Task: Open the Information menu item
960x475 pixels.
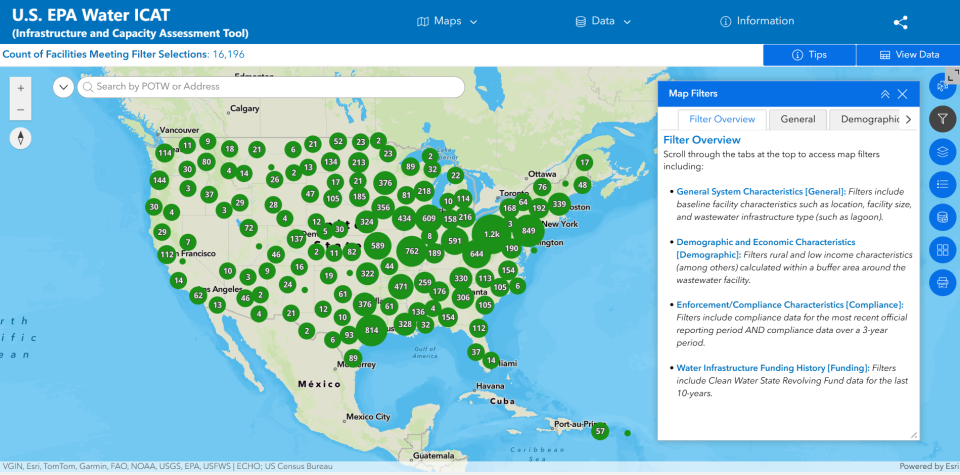Action: (x=757, y=21)
